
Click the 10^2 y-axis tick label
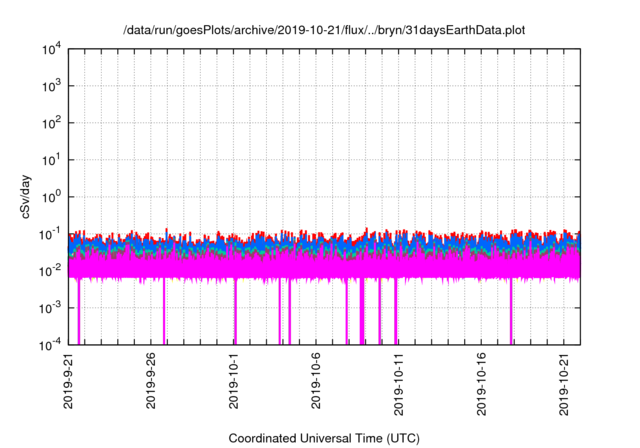(x=52, y=124)
